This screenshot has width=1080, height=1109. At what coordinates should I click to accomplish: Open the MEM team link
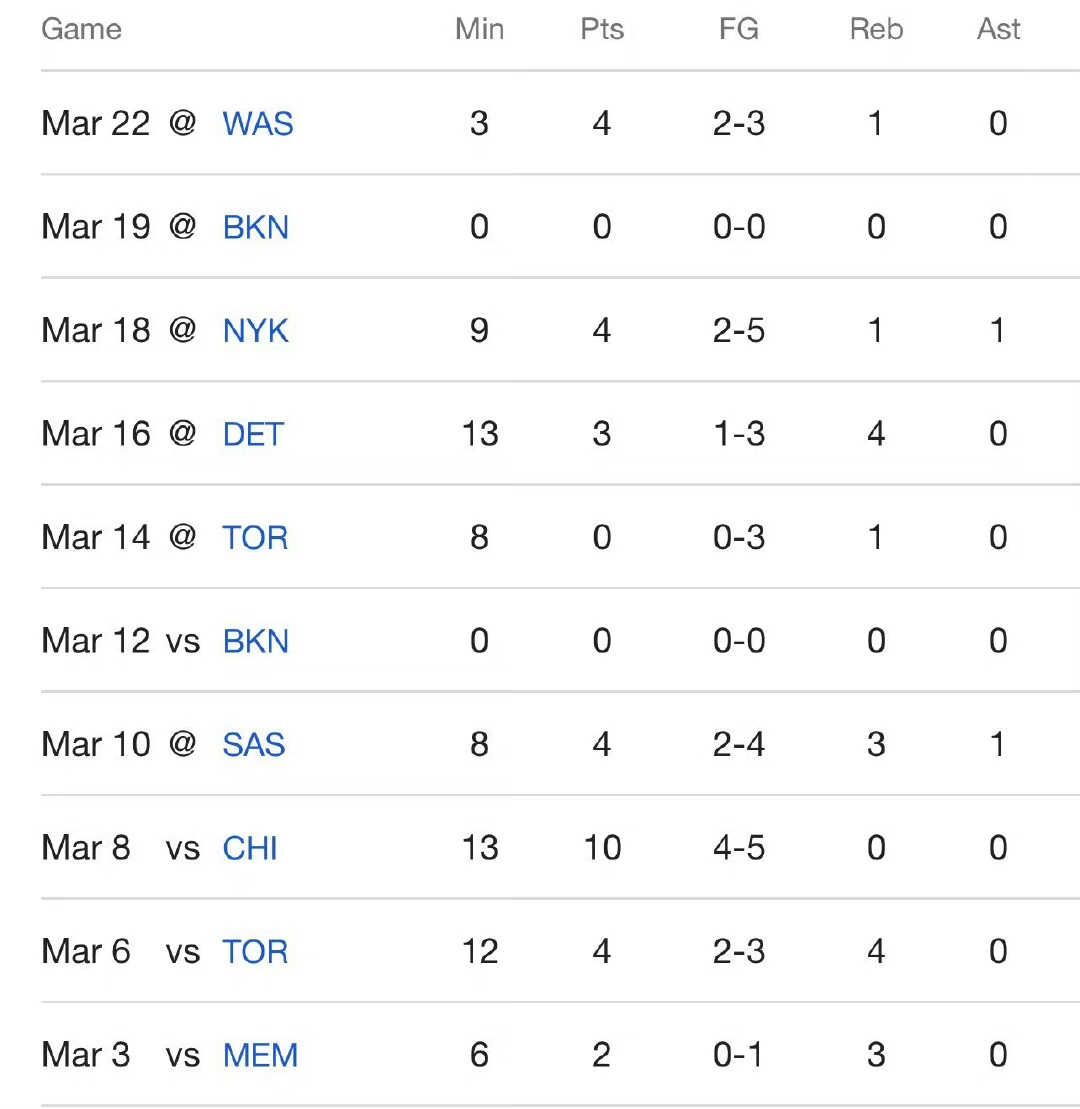(260, 1055)
